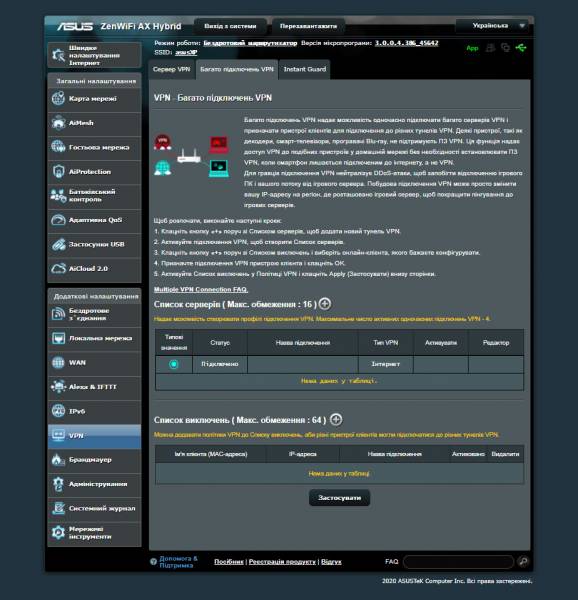Open the USB Applications (Застосунки USB) icon
This screenshot has width=578, height=600.
[x=58, y=244]
